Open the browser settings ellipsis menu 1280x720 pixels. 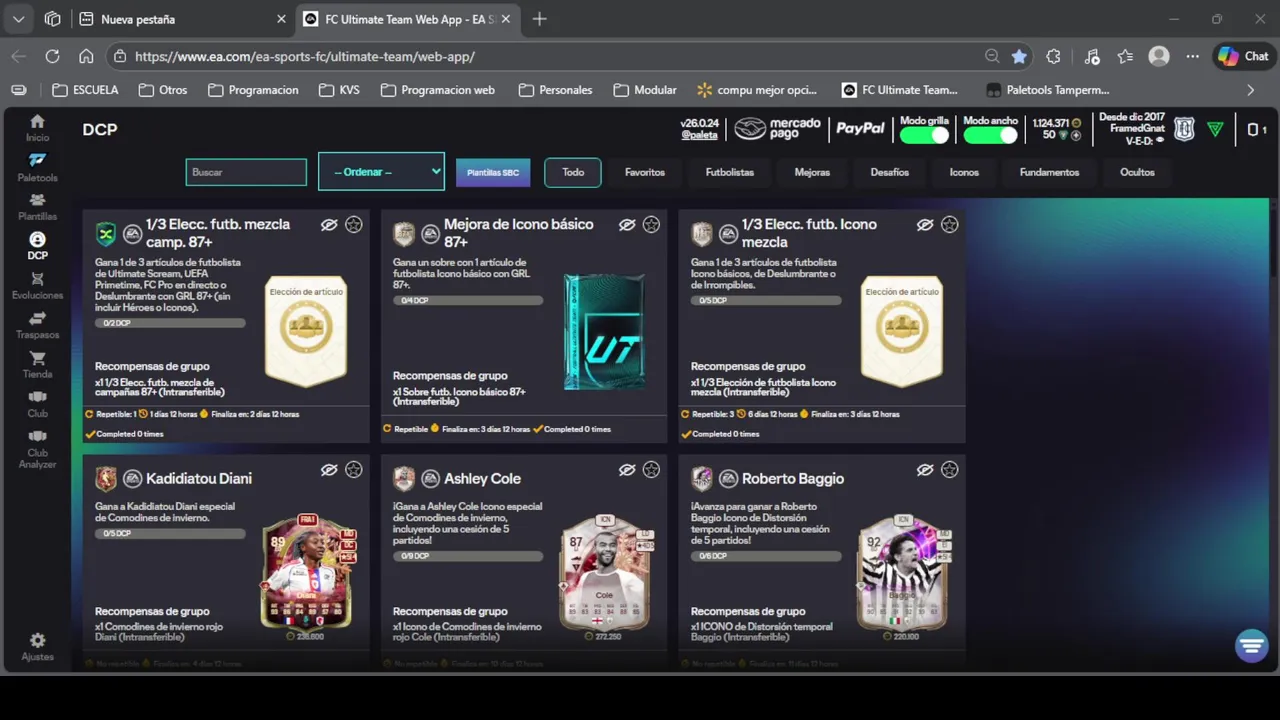coord(1192,57)
